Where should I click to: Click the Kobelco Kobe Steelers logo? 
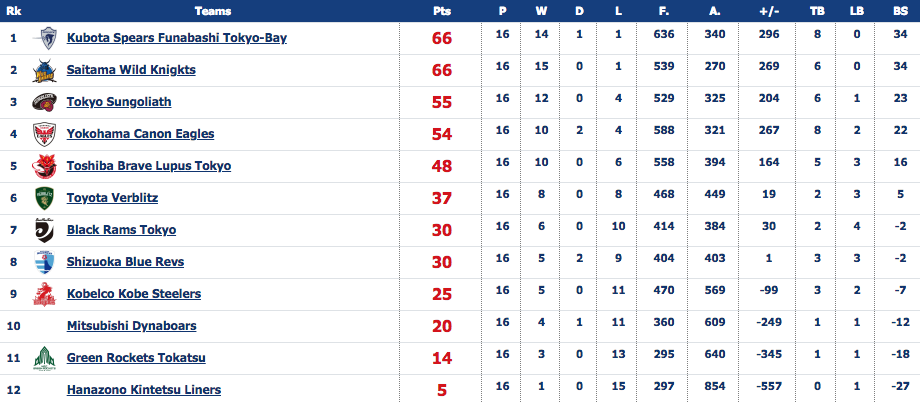coord(45,294)
